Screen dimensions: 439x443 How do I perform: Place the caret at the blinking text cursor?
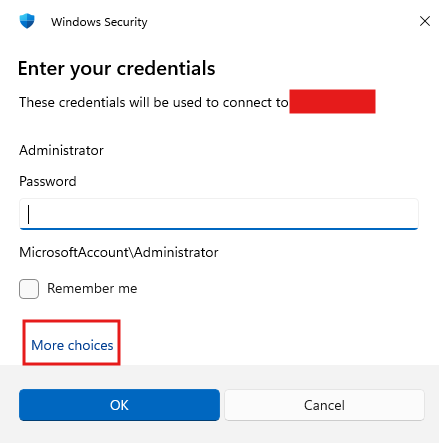[29, 214]
